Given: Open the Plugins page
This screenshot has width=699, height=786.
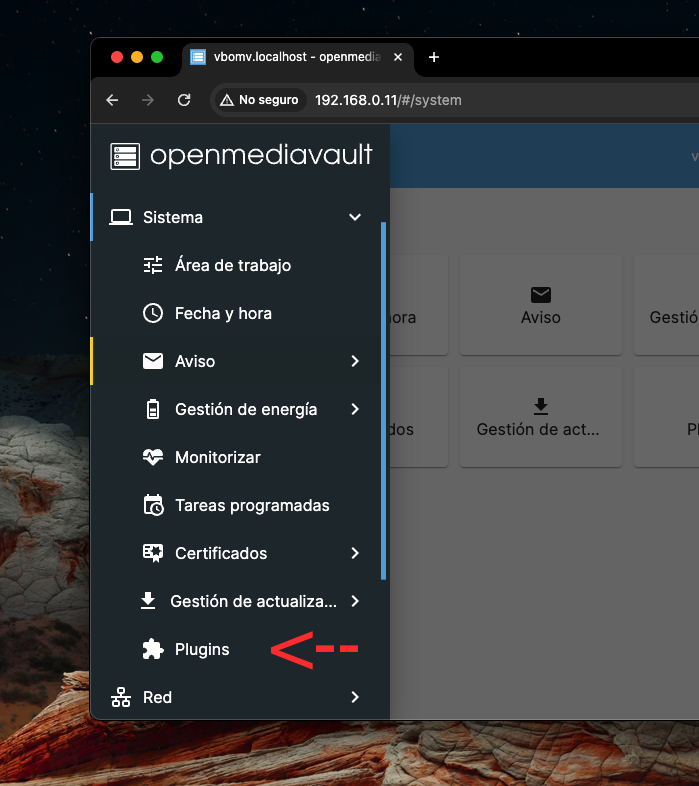Looking at the screenshot, I should (x=202, y=649).
